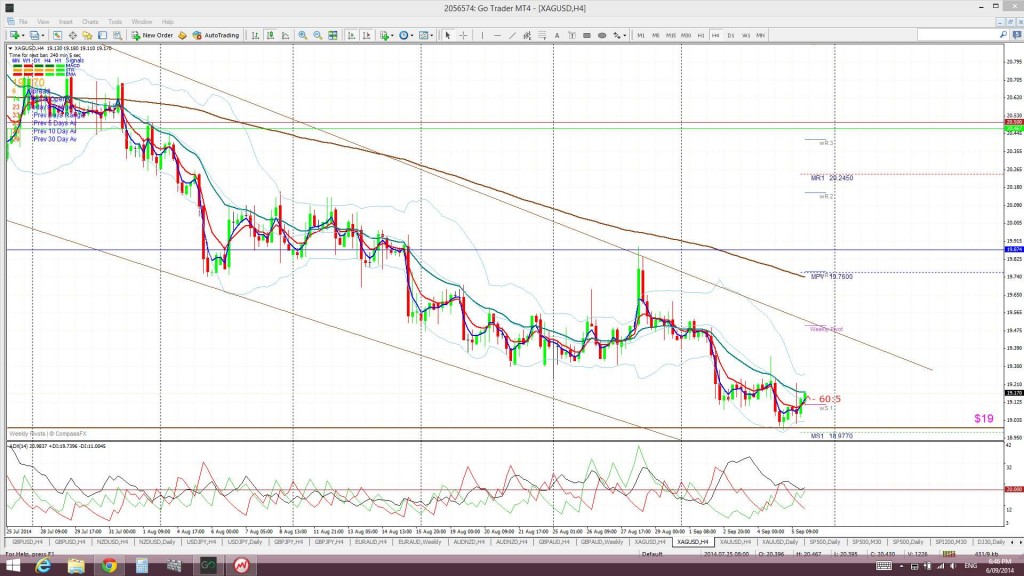1024x576 pixels.
Task: Open the indicators dropdown list
Action: point(392,35)
